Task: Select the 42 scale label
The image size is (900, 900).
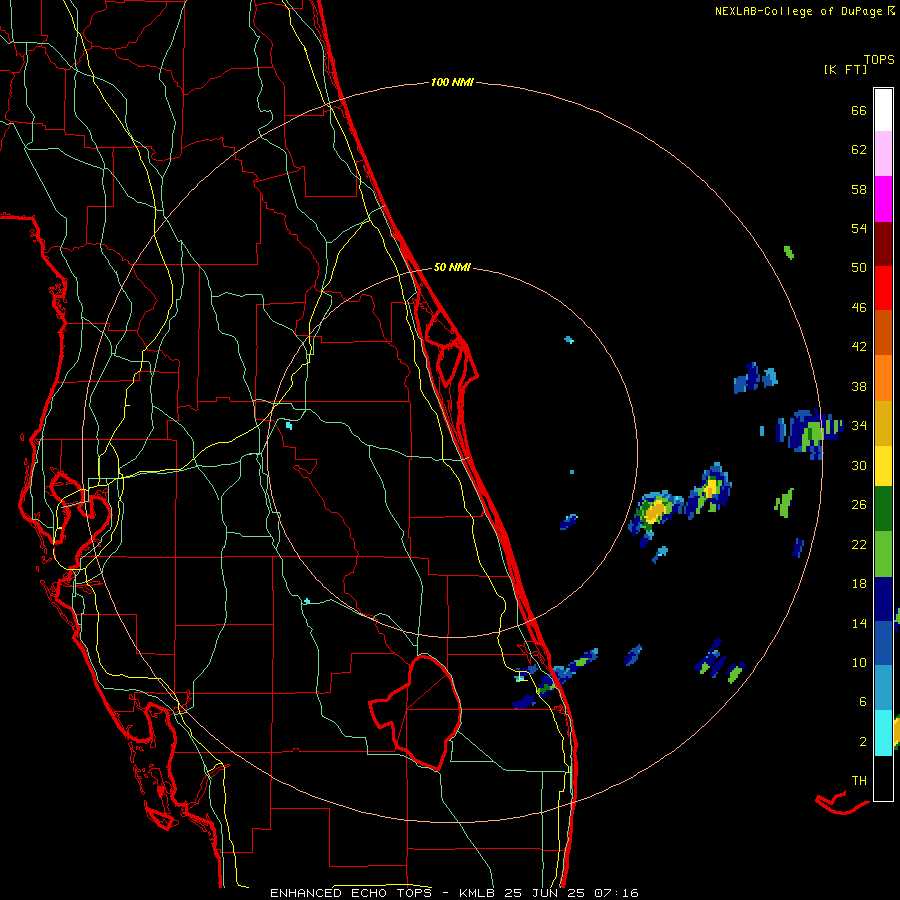Action: pos(859,347)
